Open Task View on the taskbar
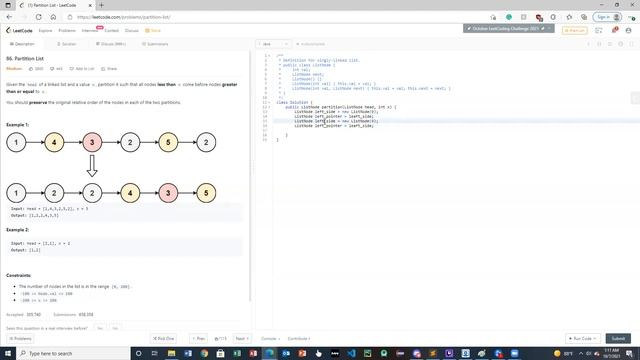Screen dimensions: 640x360 point(155,353)
